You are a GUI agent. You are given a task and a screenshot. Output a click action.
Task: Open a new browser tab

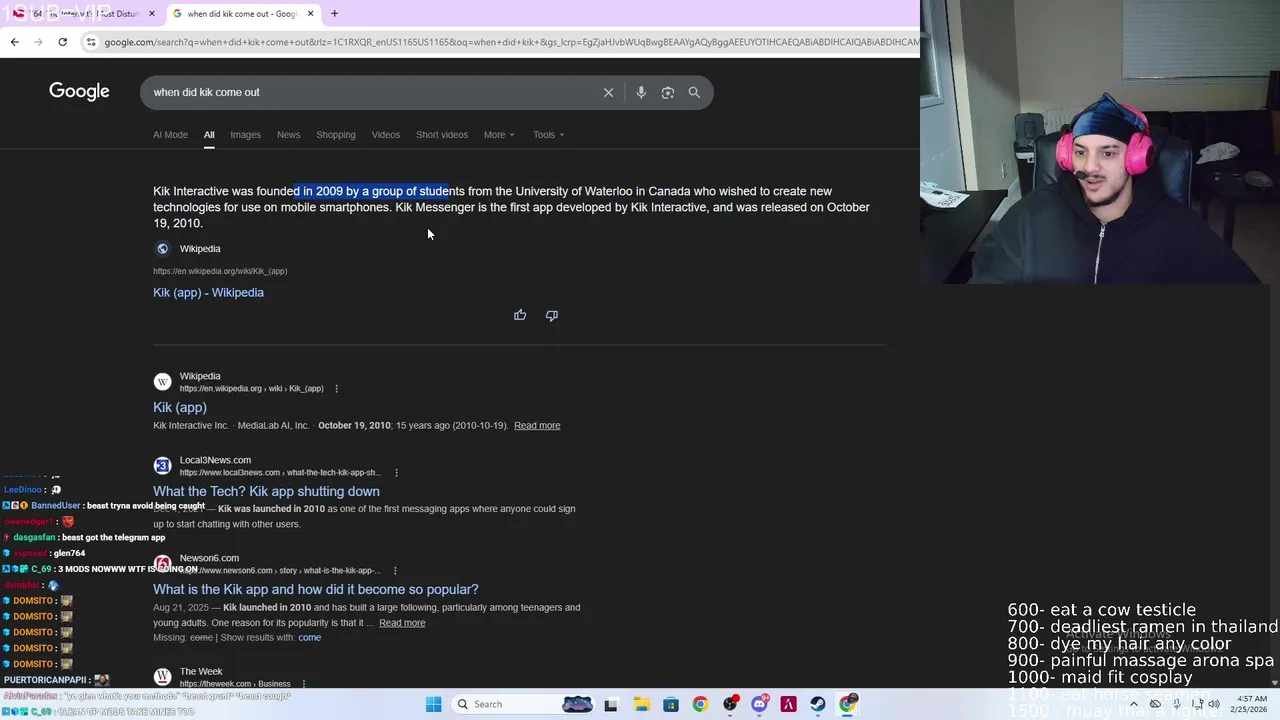coord(334,14)
